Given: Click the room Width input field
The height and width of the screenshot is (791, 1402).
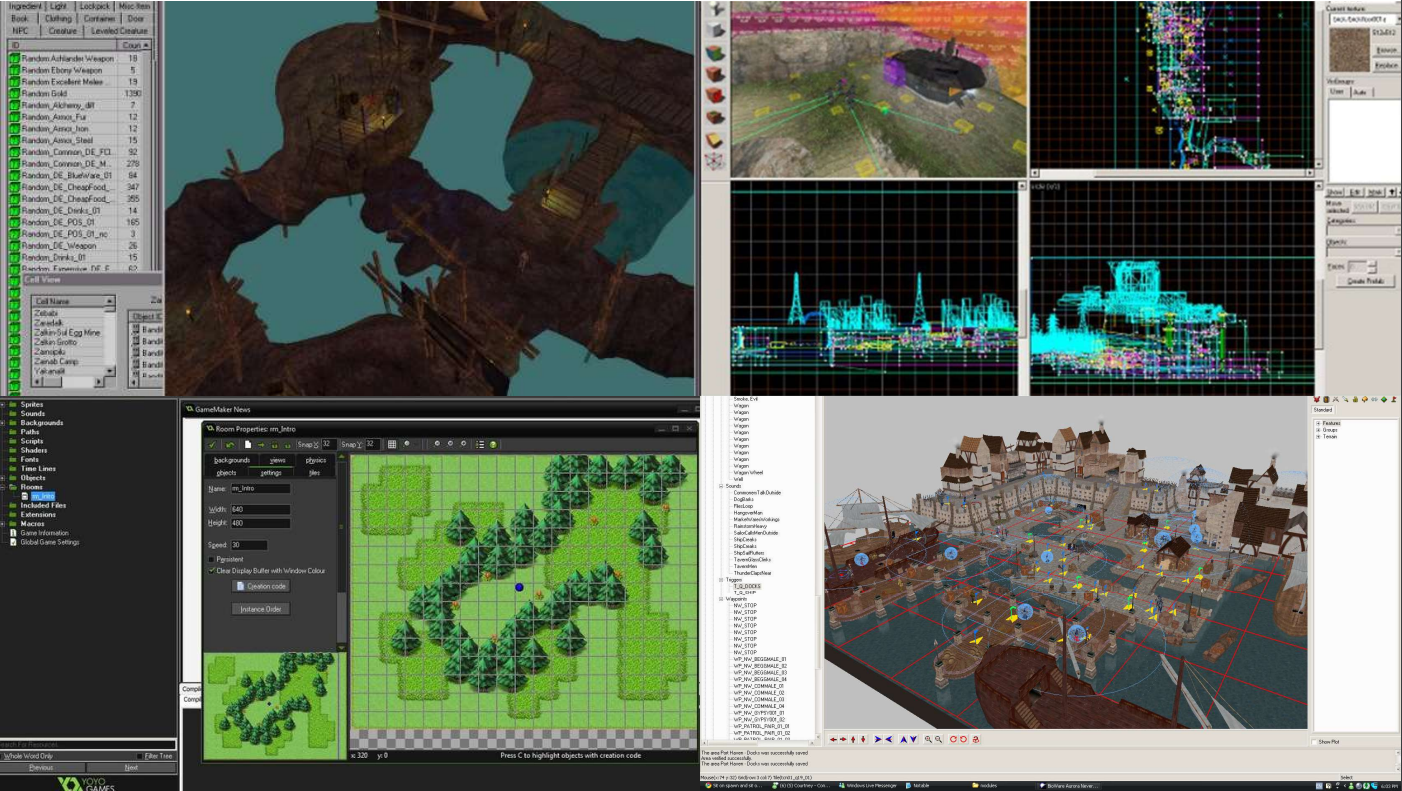Looking at the screenshot, I should [260, 510].
